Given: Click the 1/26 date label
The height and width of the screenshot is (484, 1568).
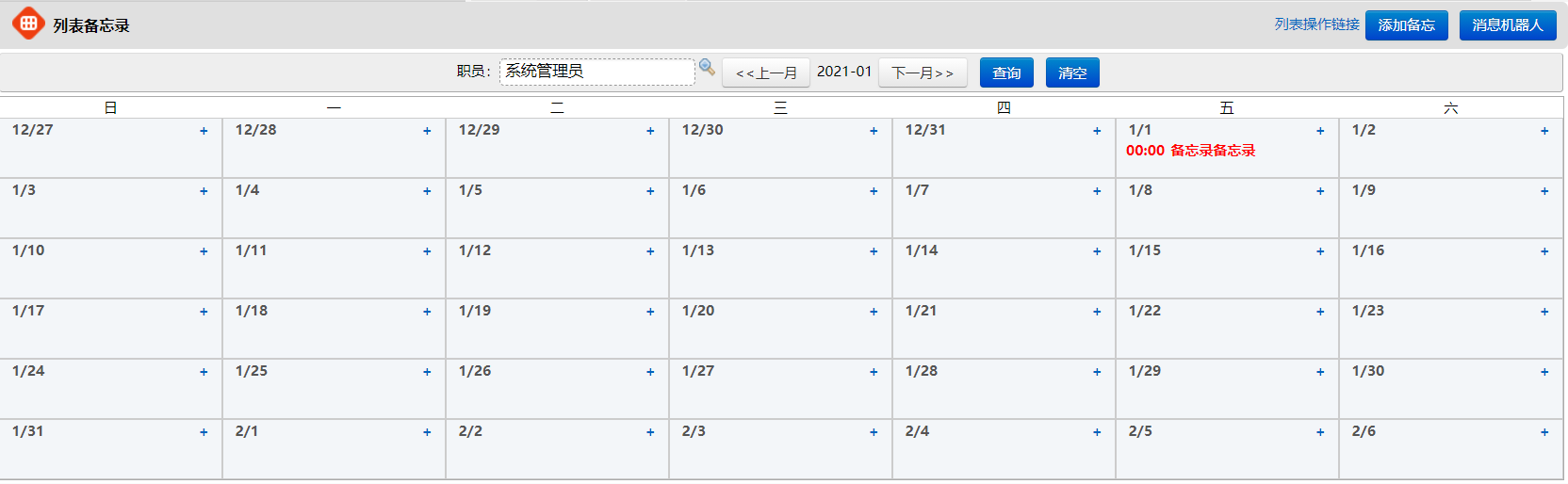Looking at the screenshot, I should 475,371.
